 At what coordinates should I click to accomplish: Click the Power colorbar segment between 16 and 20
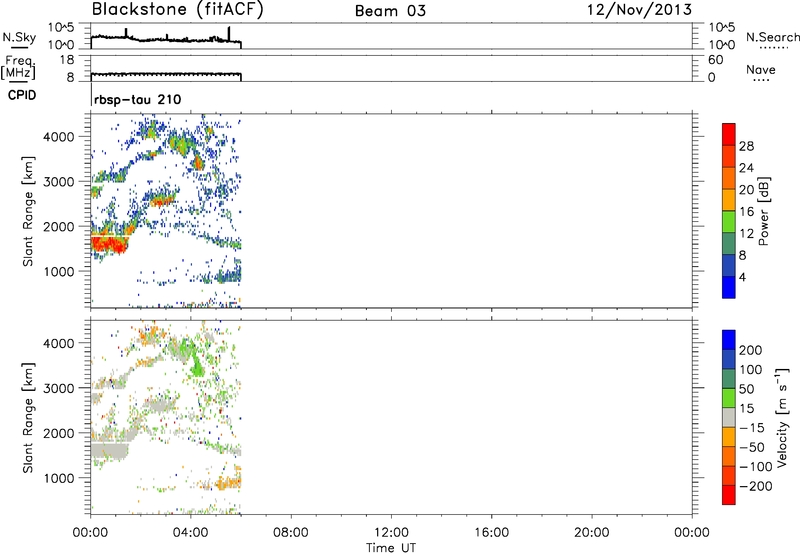729,199
